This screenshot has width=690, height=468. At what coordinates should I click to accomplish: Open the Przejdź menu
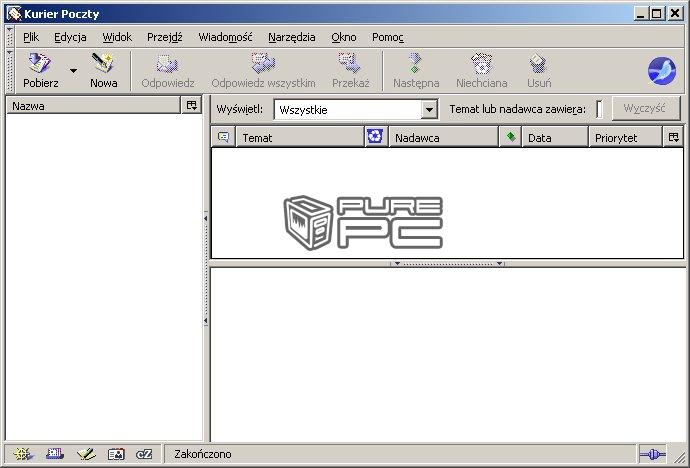pos(165,37)
